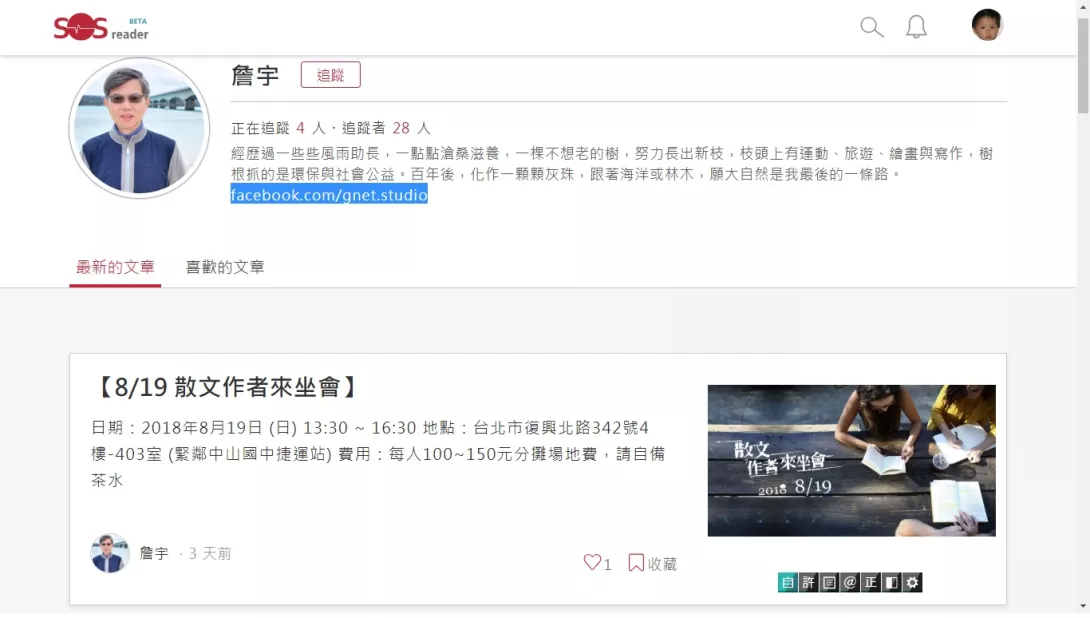1090x618 pixels.
Task: Open the search magnifier icon
Action: coord(871,27)
